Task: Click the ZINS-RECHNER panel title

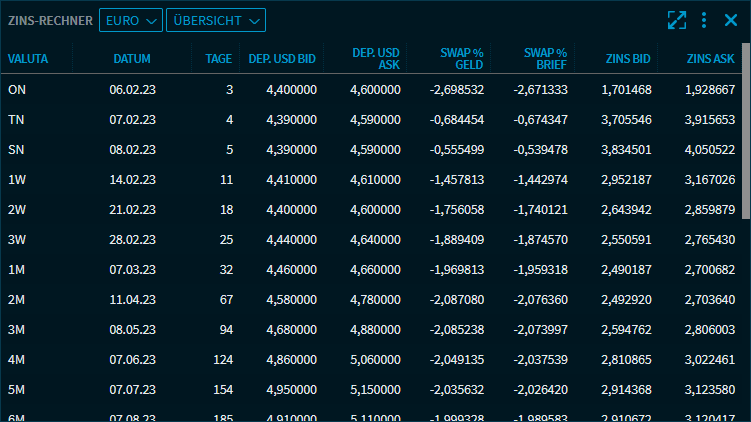Action: click(x=50, y=20)
